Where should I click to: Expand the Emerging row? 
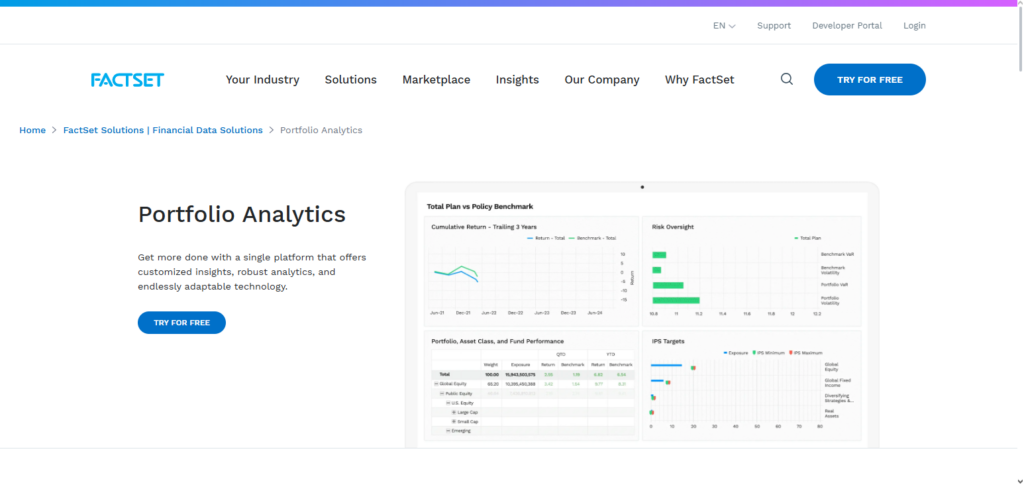[x=448, y=431]
